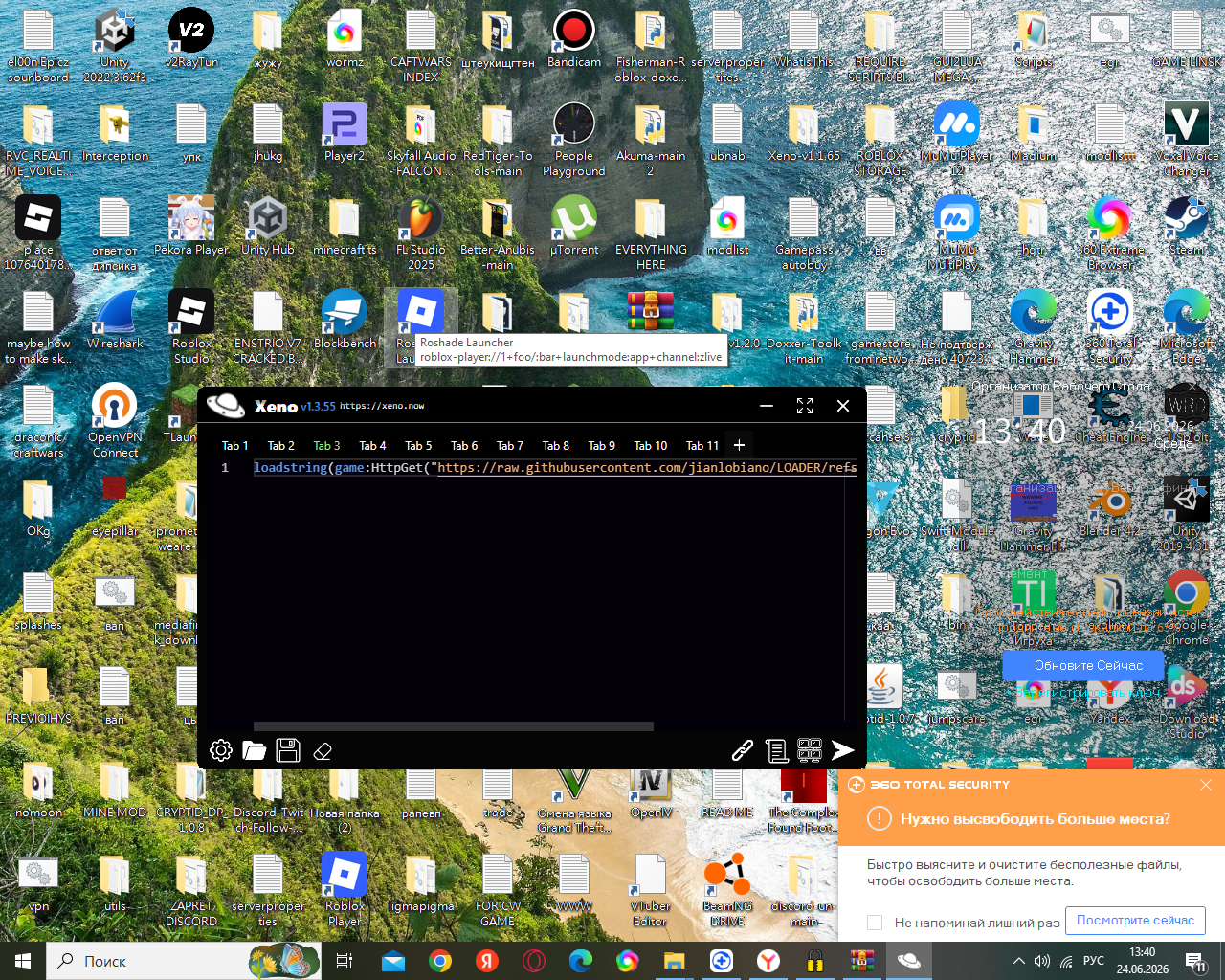Switch input language via РУС indicator

[1094, 961]
